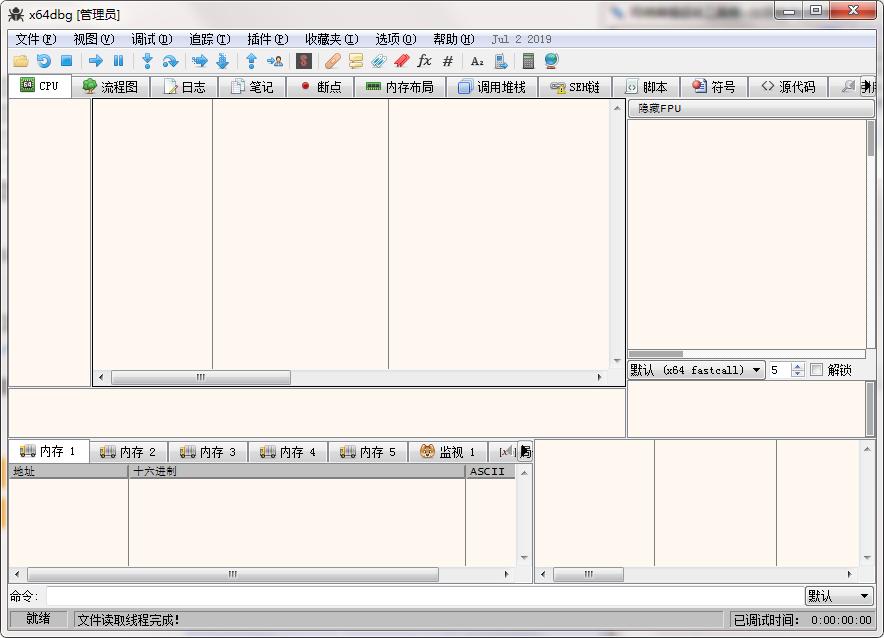Viewport: 884px width, 638px height.
Task: Open the patches bandage icon
Action: (332, 61)
